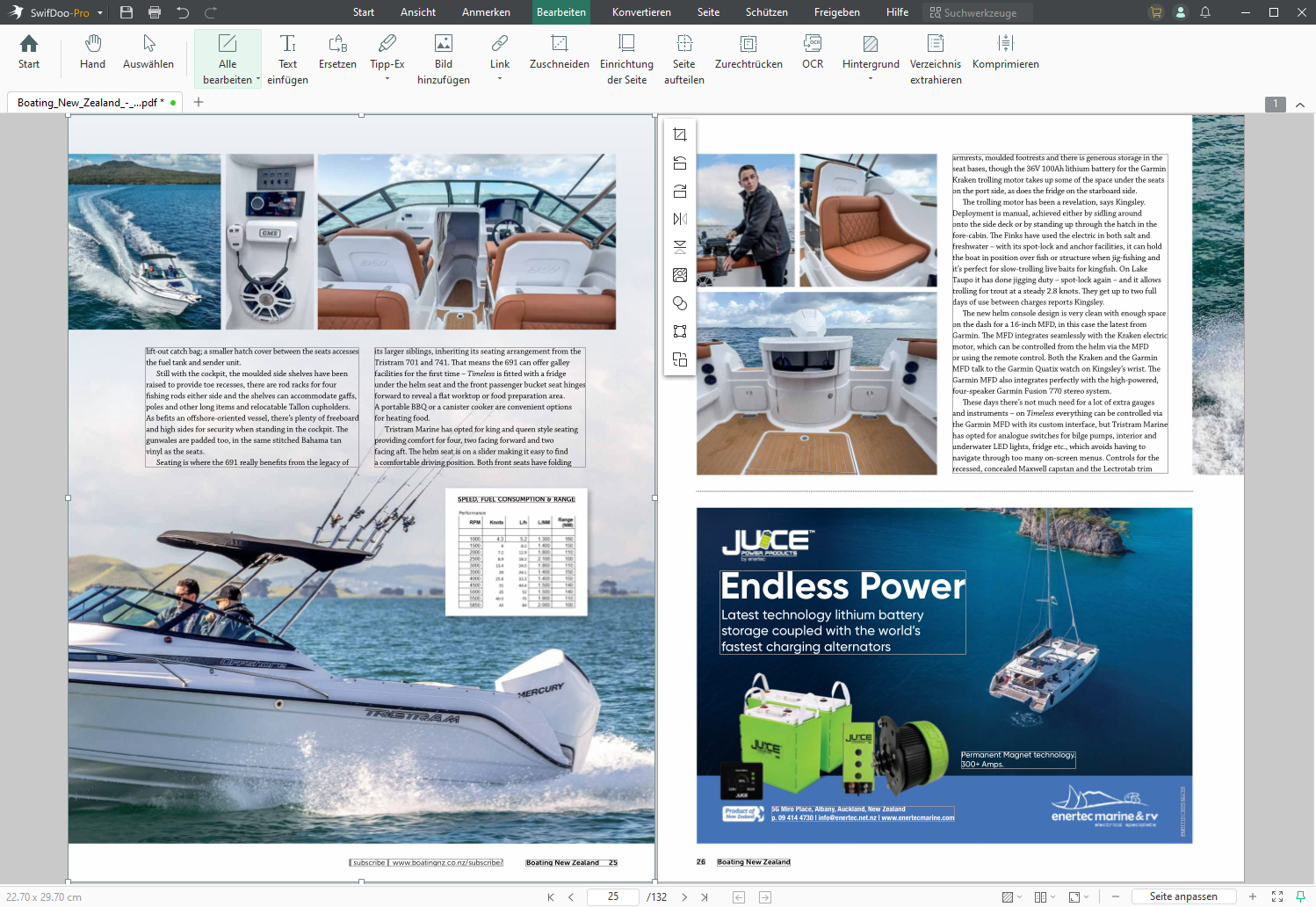The image size is (1316, 907).
Task: Open the SwifDoo-Pro app menu dropdown
Action: pyautogui.click(x=100, y=13)
